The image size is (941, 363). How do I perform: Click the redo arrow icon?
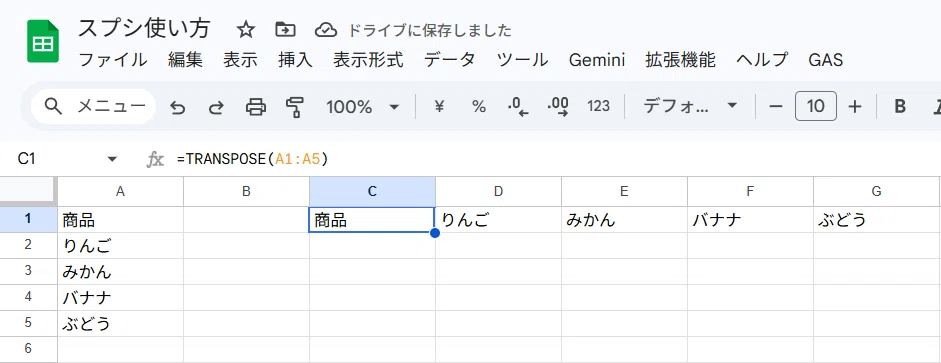coord(216,107)
